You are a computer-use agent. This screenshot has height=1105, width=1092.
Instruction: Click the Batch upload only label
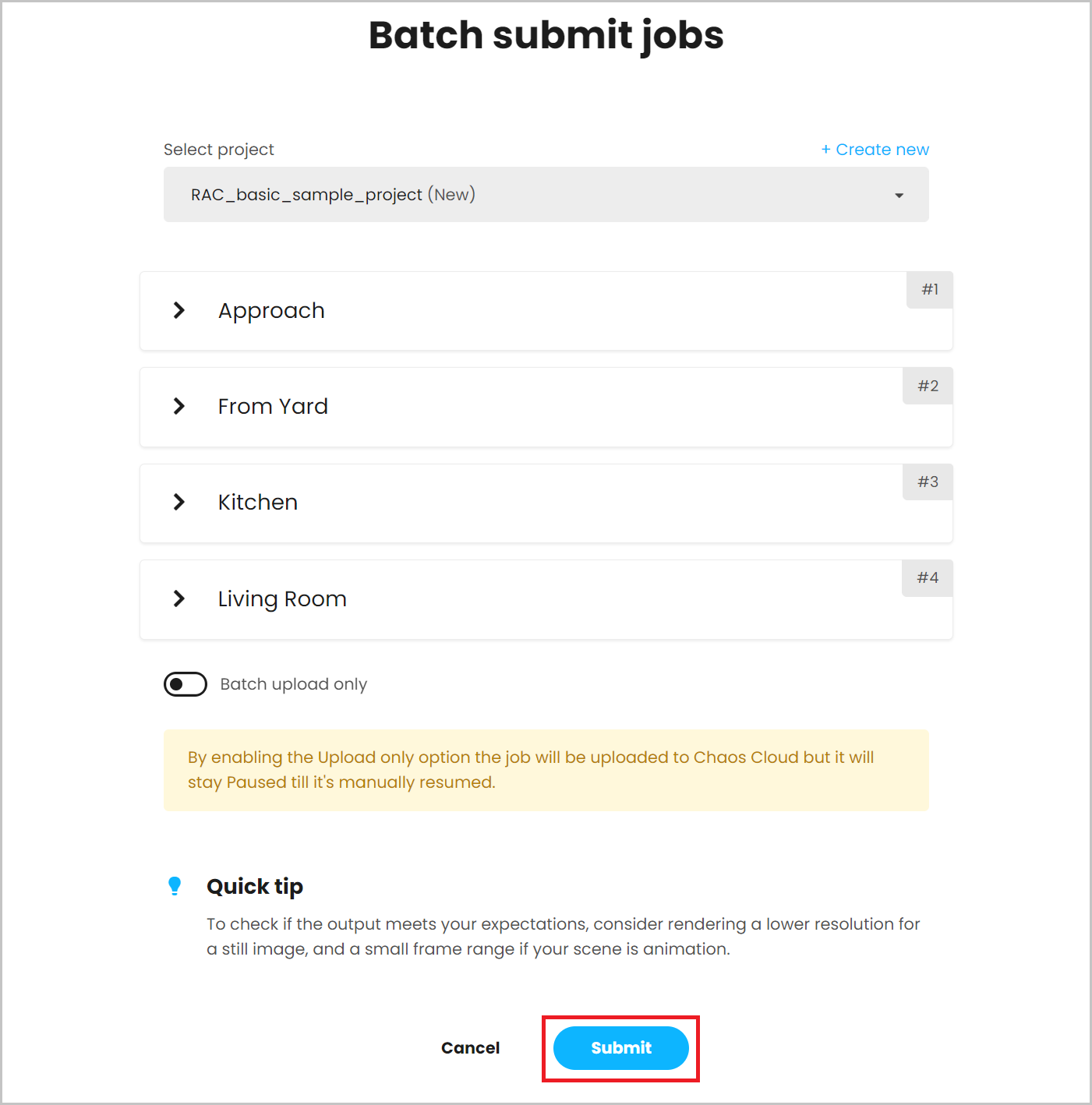293,684
